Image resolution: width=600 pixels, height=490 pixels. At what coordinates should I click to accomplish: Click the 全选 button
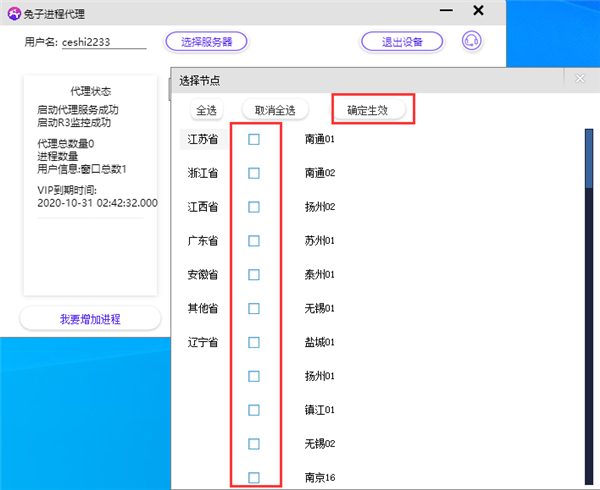[x=206, y=110]
